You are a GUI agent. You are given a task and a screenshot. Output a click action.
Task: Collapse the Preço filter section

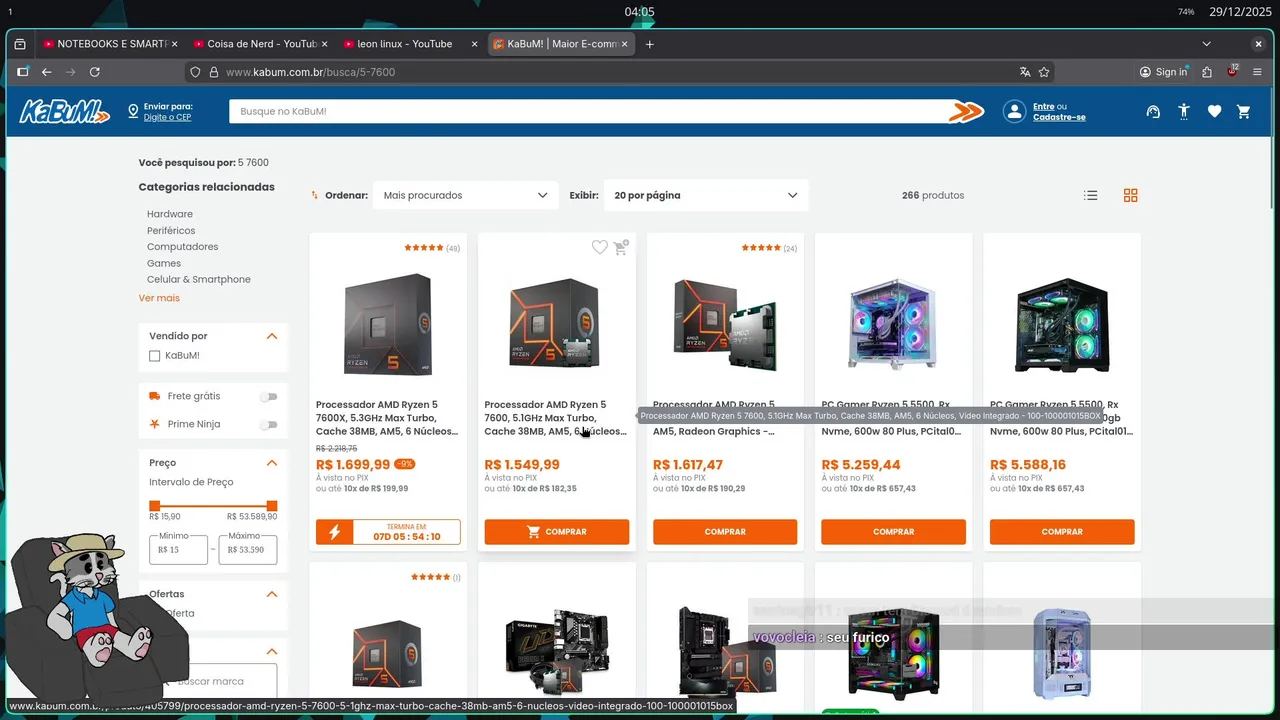click(x=272, y=463)
